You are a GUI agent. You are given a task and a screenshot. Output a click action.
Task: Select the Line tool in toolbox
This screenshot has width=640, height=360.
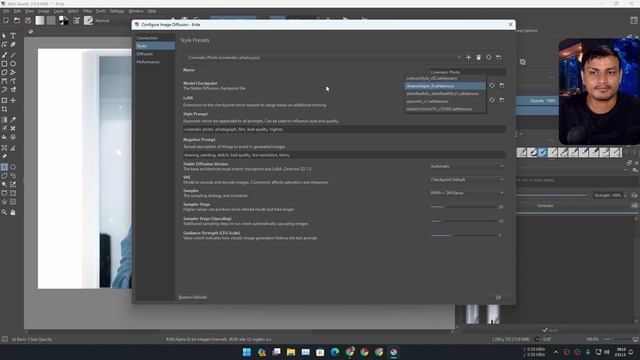[x=13, y=55]
